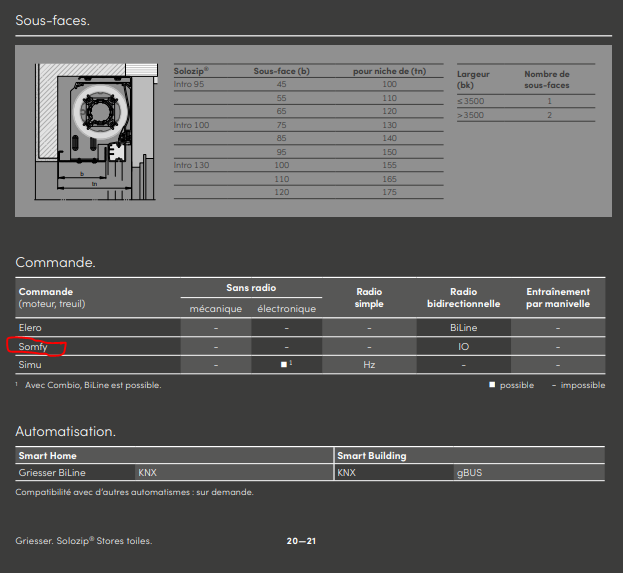The image size is (623, 573).
Task: Click the 'Intro 95' row label
Action: 189,85
